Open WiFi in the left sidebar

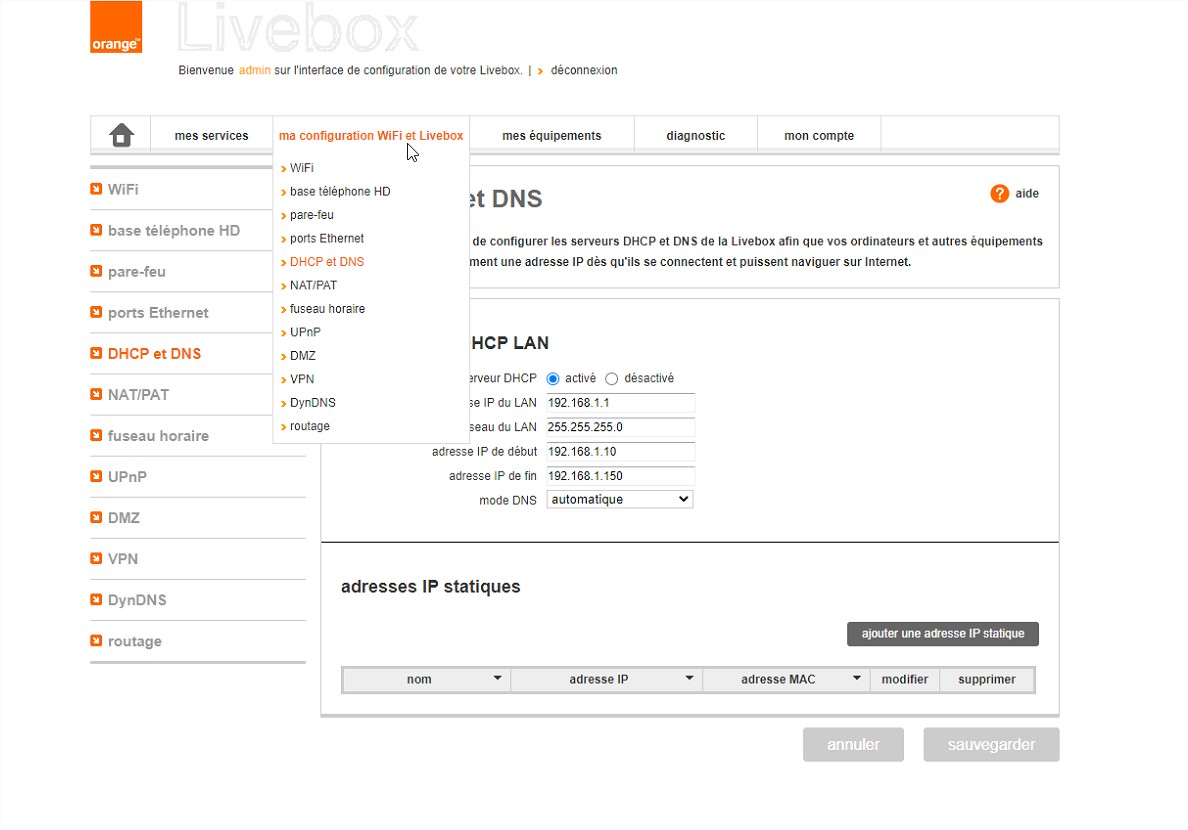pyautogui.click(x=123, y=189)
